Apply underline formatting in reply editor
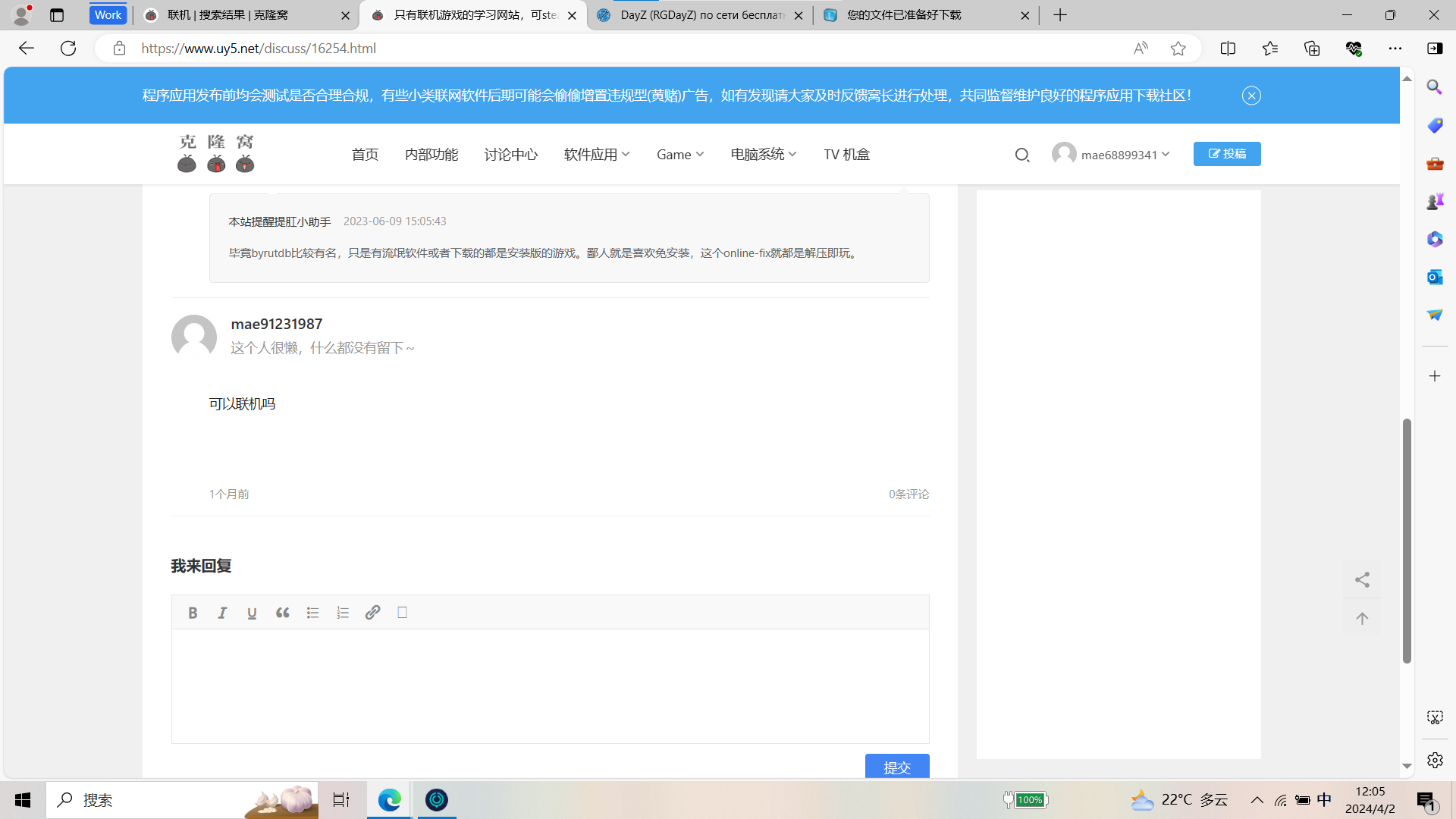 tap(252, 613)
